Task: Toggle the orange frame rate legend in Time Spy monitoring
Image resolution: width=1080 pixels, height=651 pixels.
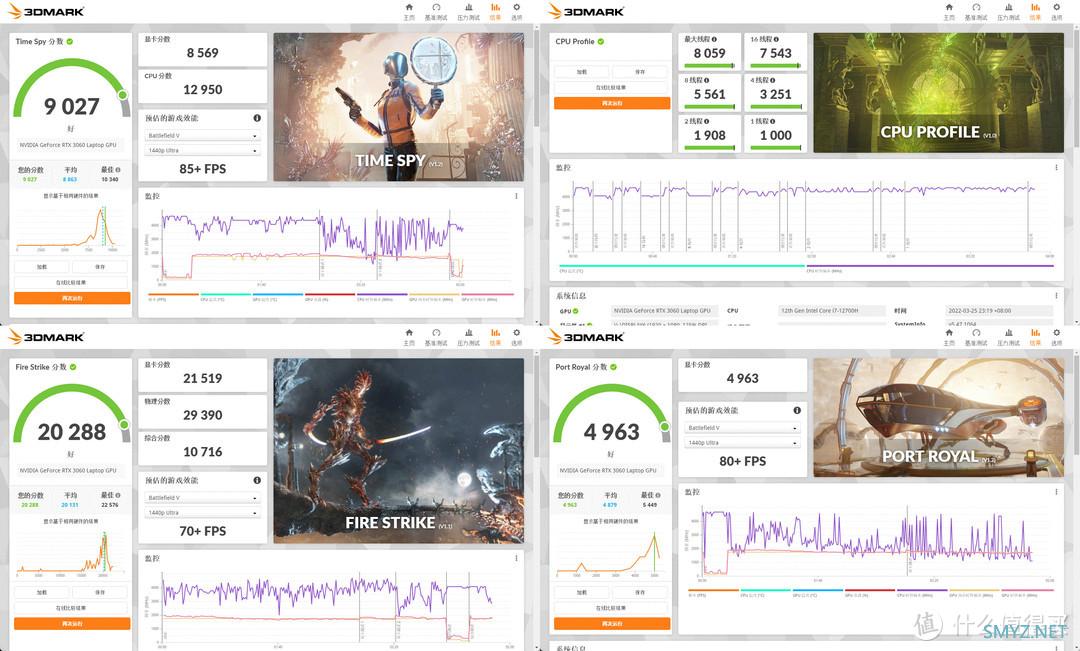Action: tap(173, 297)
